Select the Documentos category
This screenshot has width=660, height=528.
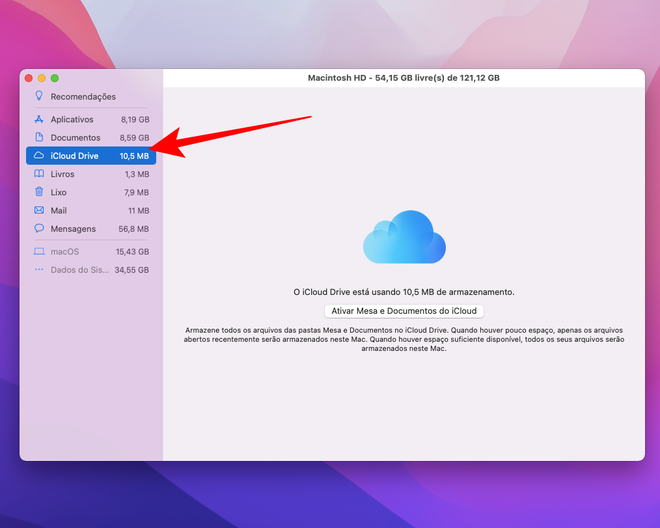(91, 137)
